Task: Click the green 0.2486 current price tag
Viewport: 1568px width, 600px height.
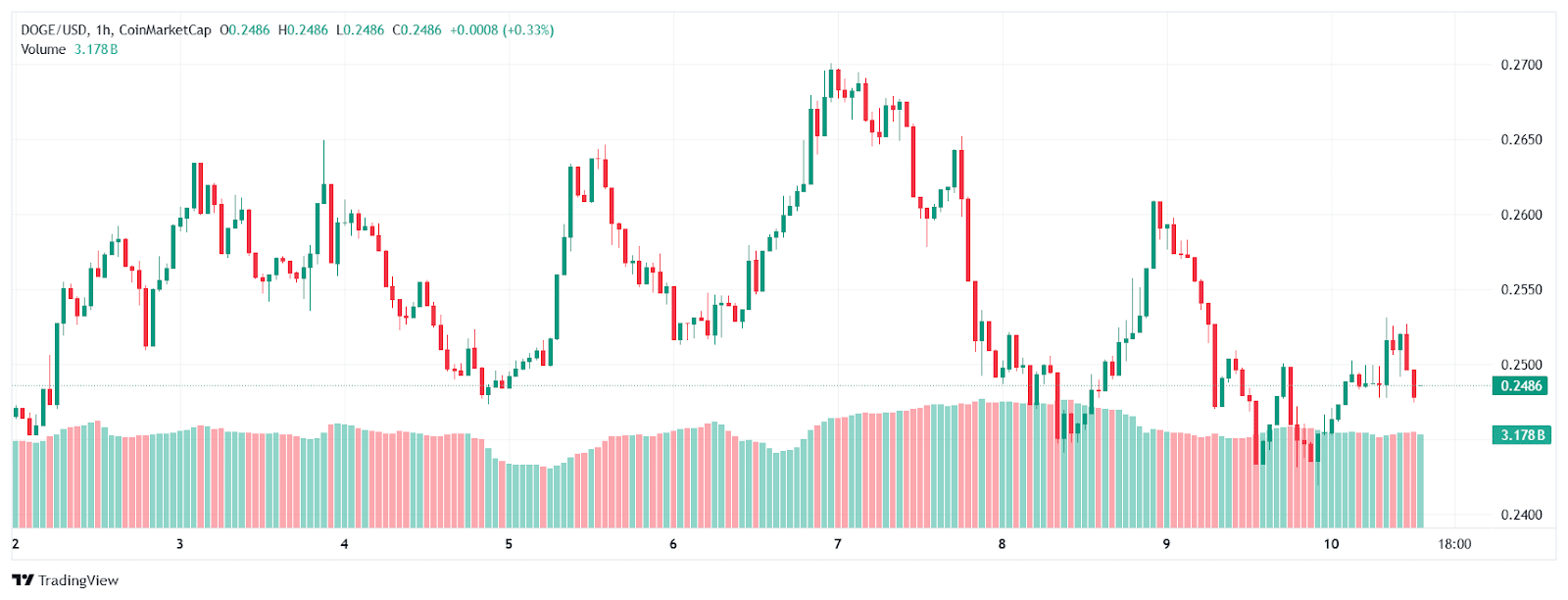Action: (x=1521, y=385)
